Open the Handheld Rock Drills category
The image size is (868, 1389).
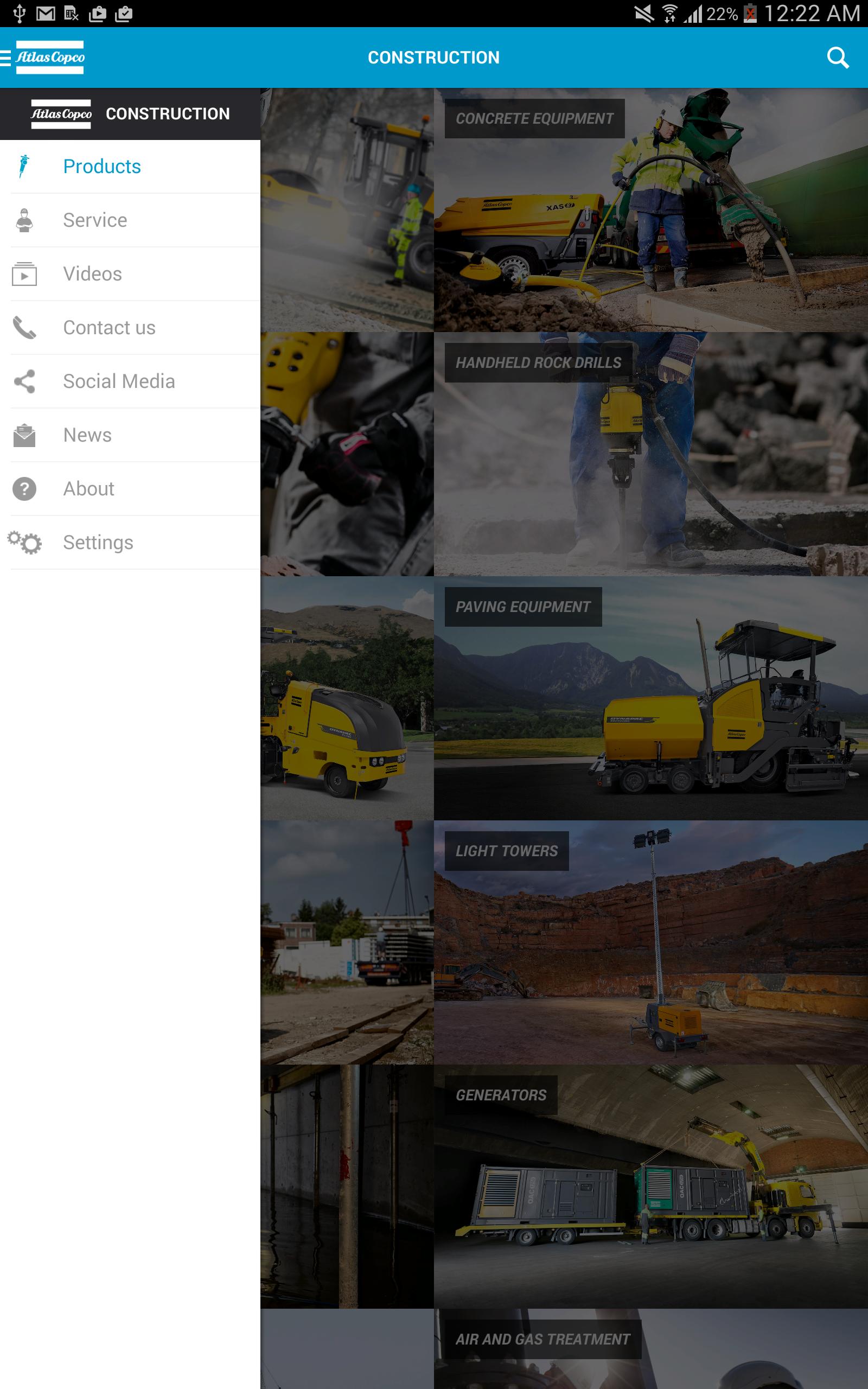[x=650, y=454]
